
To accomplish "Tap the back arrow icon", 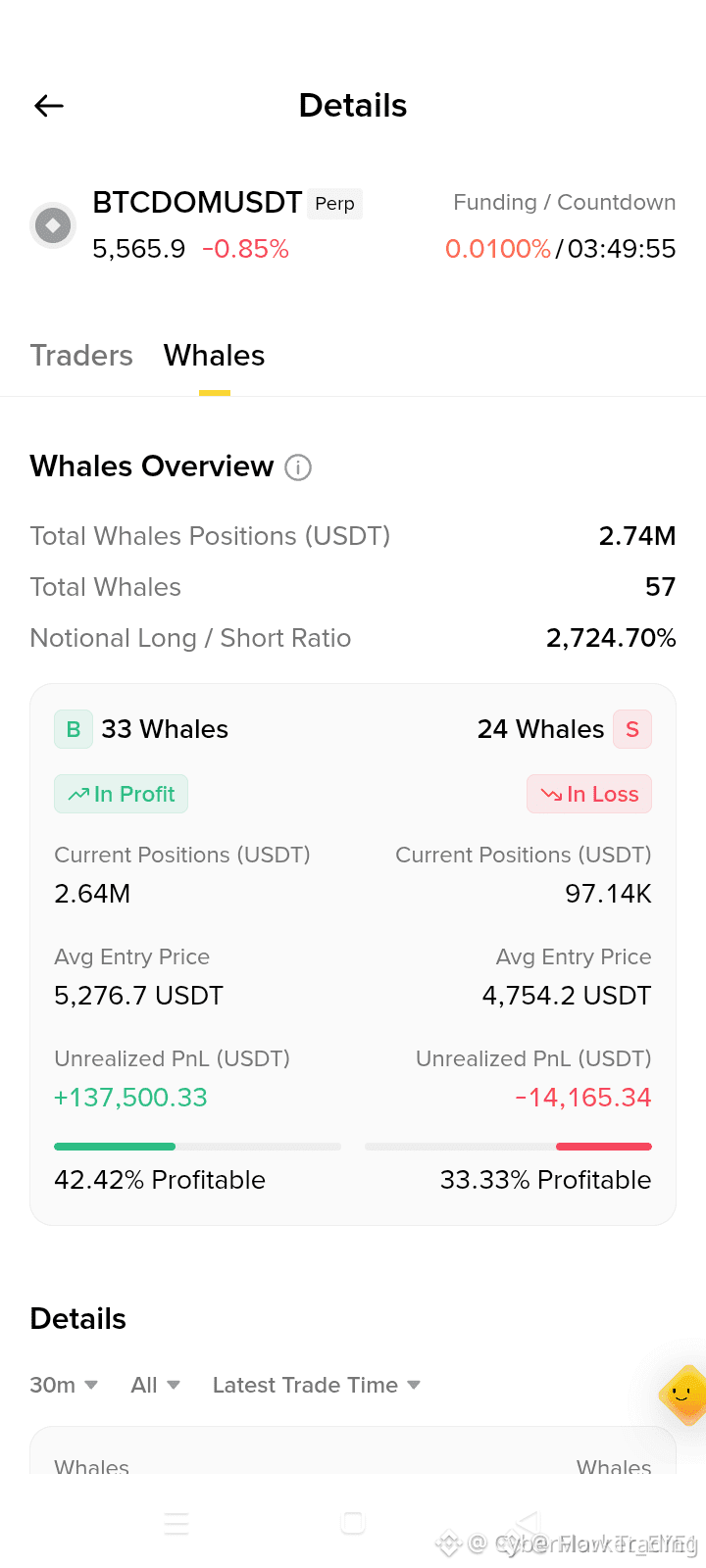I will (49, 106).
